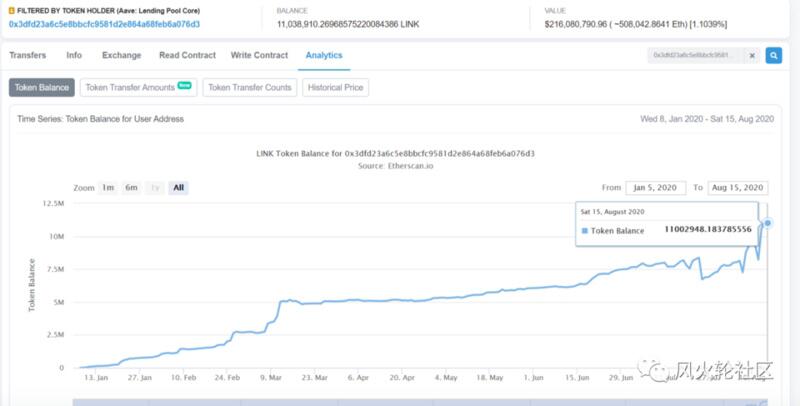Click the '4. May' x-axis label
The width and height of the screenshot is (800, 406).
point(445,377)
